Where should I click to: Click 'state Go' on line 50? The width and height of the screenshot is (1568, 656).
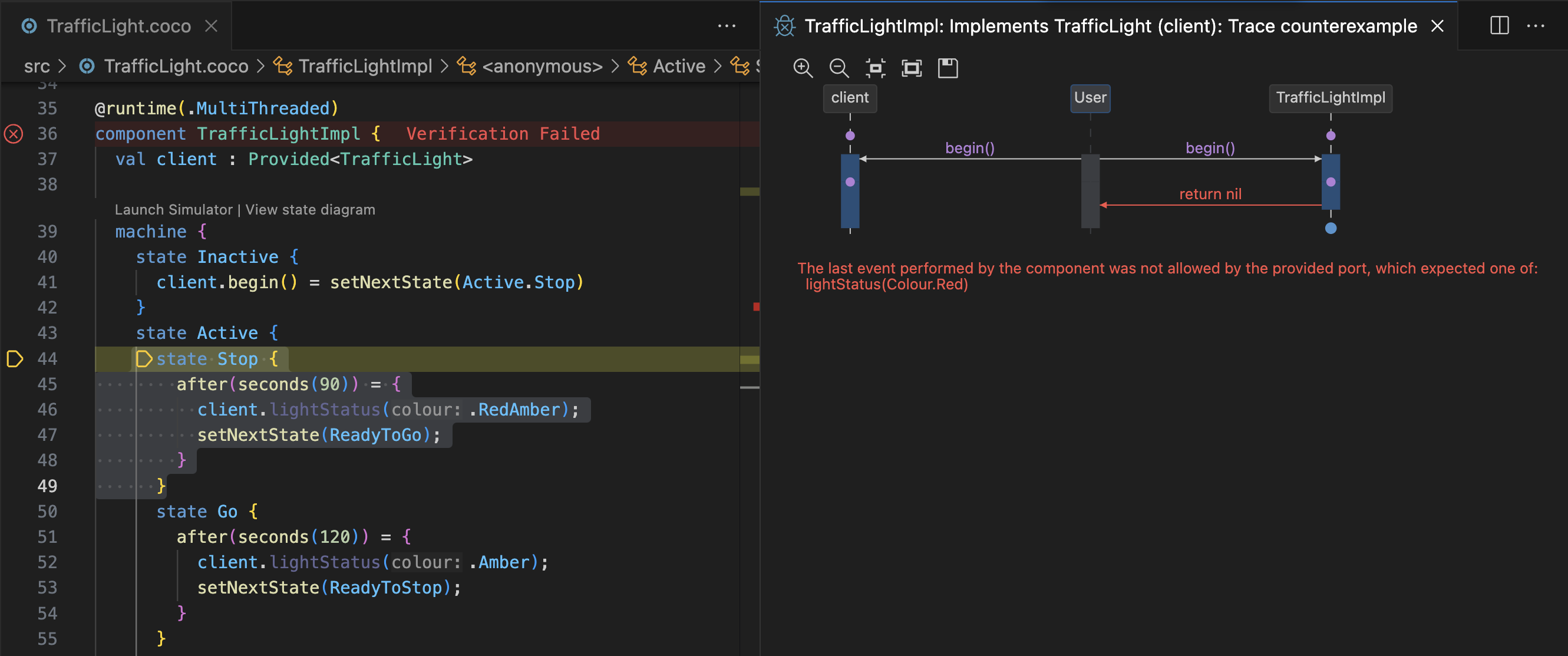pos(197,512)
